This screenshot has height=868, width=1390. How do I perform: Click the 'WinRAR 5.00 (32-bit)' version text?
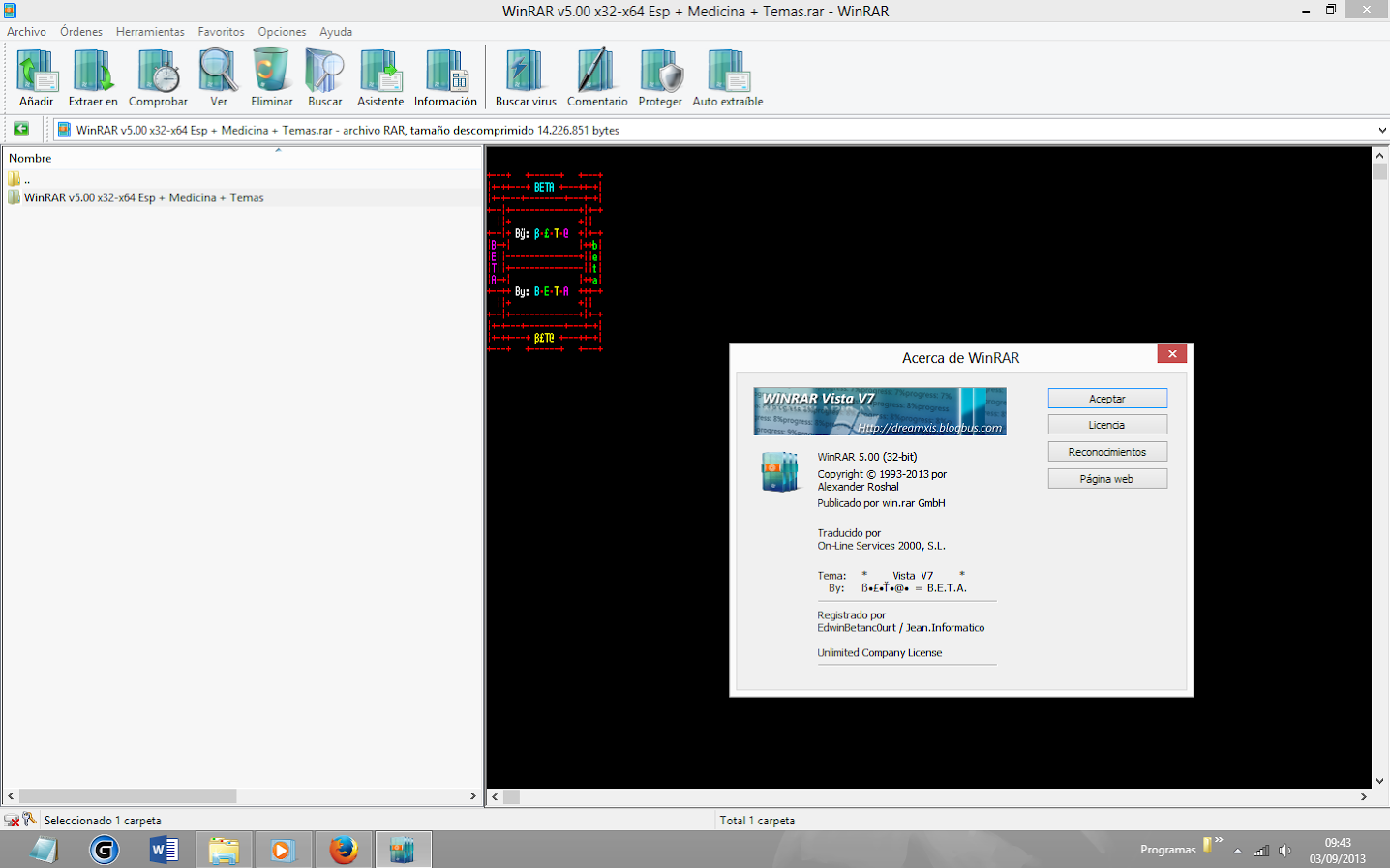click(x=866, y=457)
